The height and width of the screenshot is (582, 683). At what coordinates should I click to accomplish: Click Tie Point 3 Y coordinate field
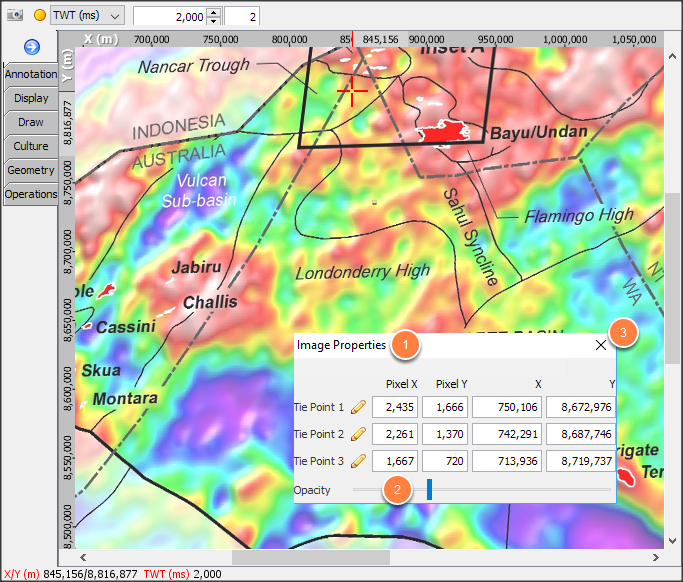[581, 461]
